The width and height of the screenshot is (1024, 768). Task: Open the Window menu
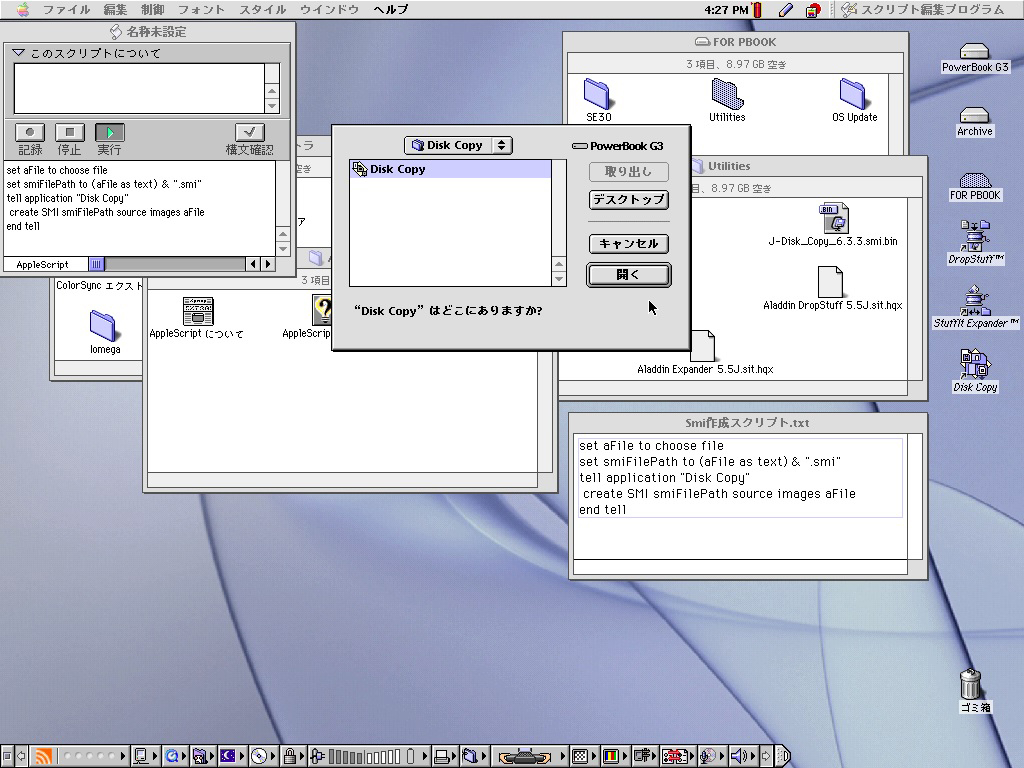click(329, 9)
